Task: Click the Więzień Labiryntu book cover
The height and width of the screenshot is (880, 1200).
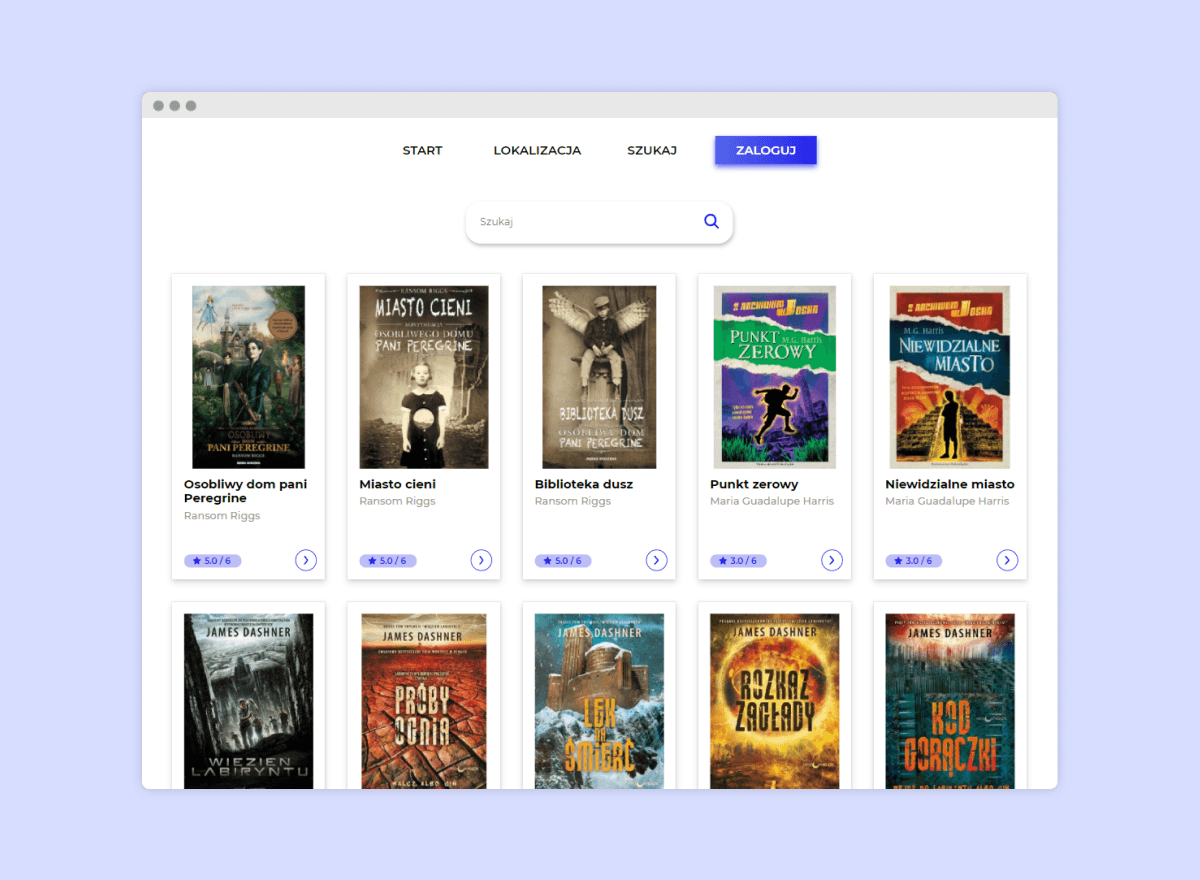Action: (248, 700)
